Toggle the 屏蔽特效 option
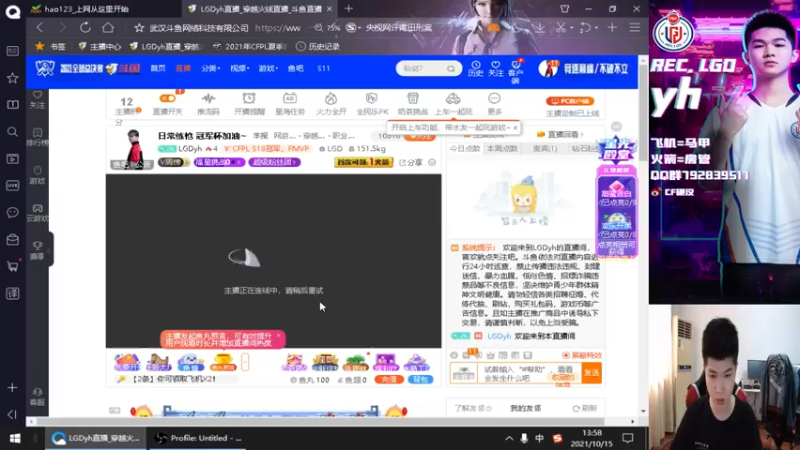Screen dimensions: 800x450 pyautogui.click(x=582, y=355)
